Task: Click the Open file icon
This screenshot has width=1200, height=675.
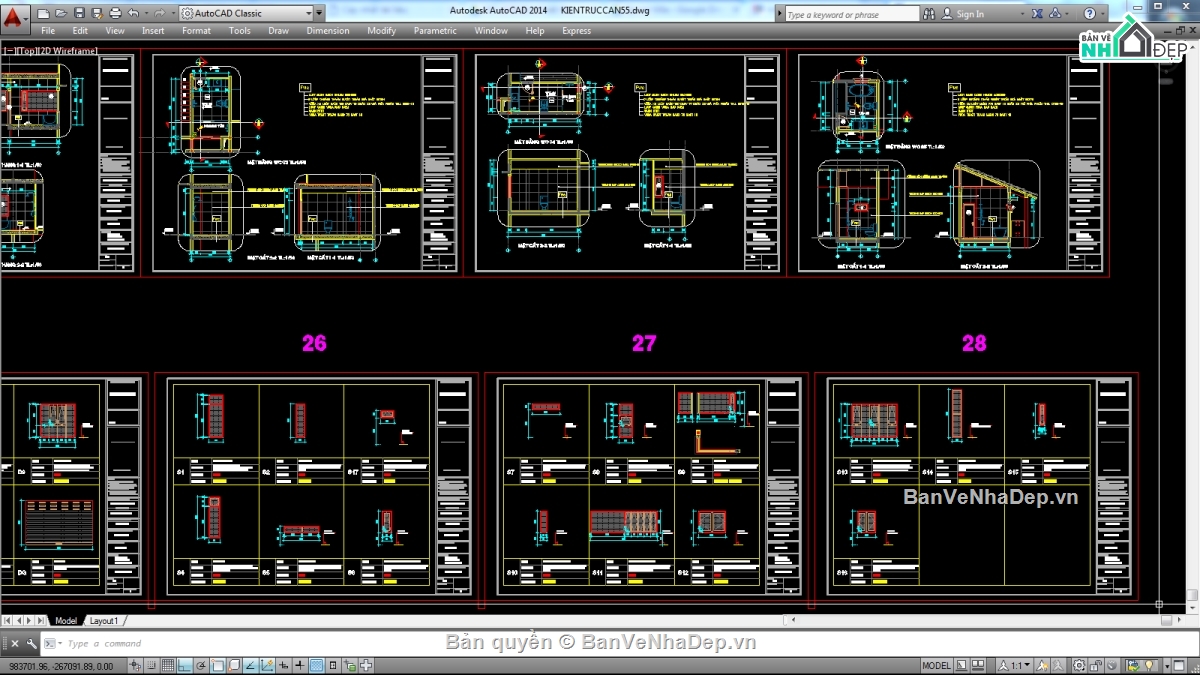Action: click(62, 13)
